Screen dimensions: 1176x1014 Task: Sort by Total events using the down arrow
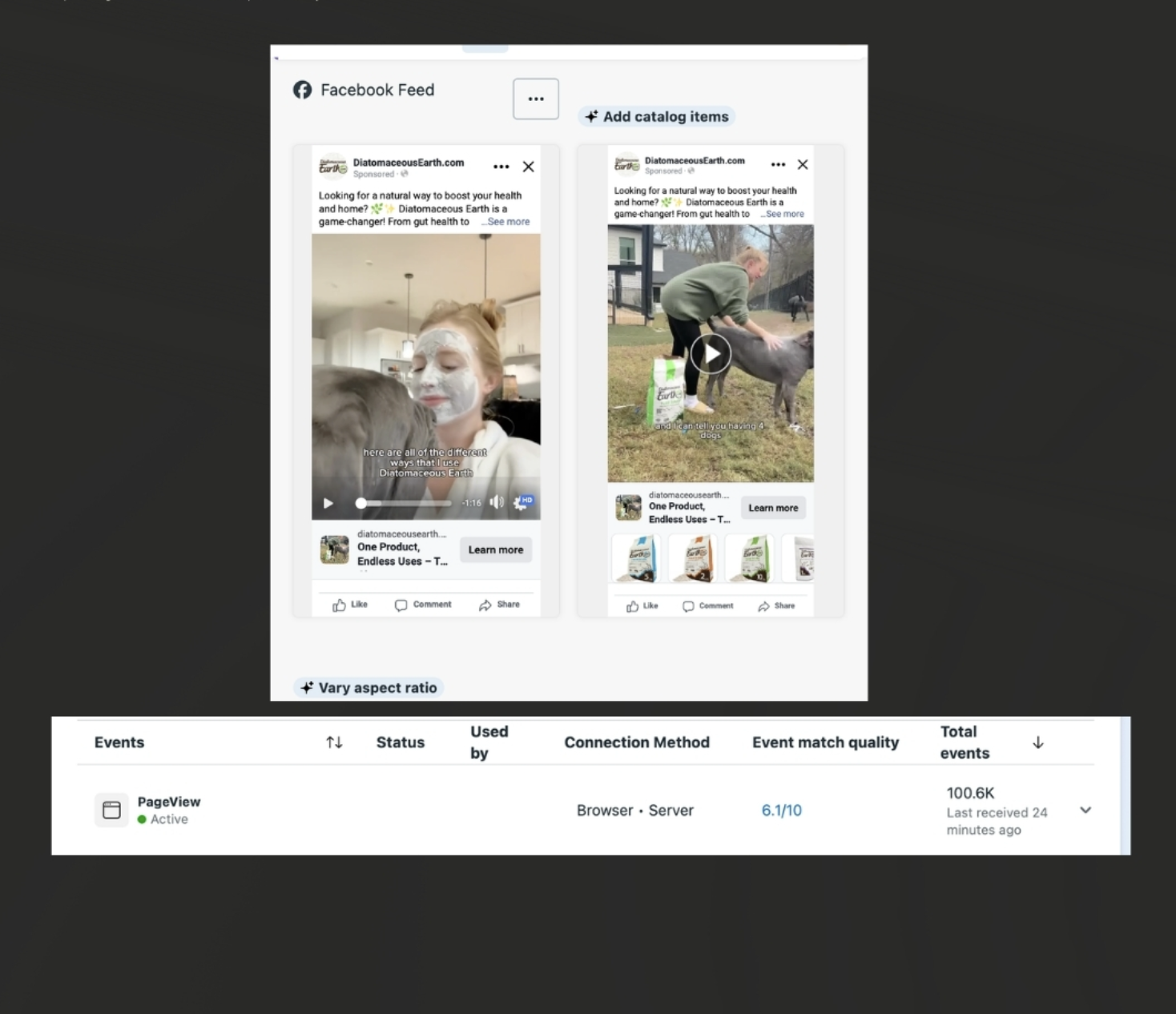(1038, 742)
